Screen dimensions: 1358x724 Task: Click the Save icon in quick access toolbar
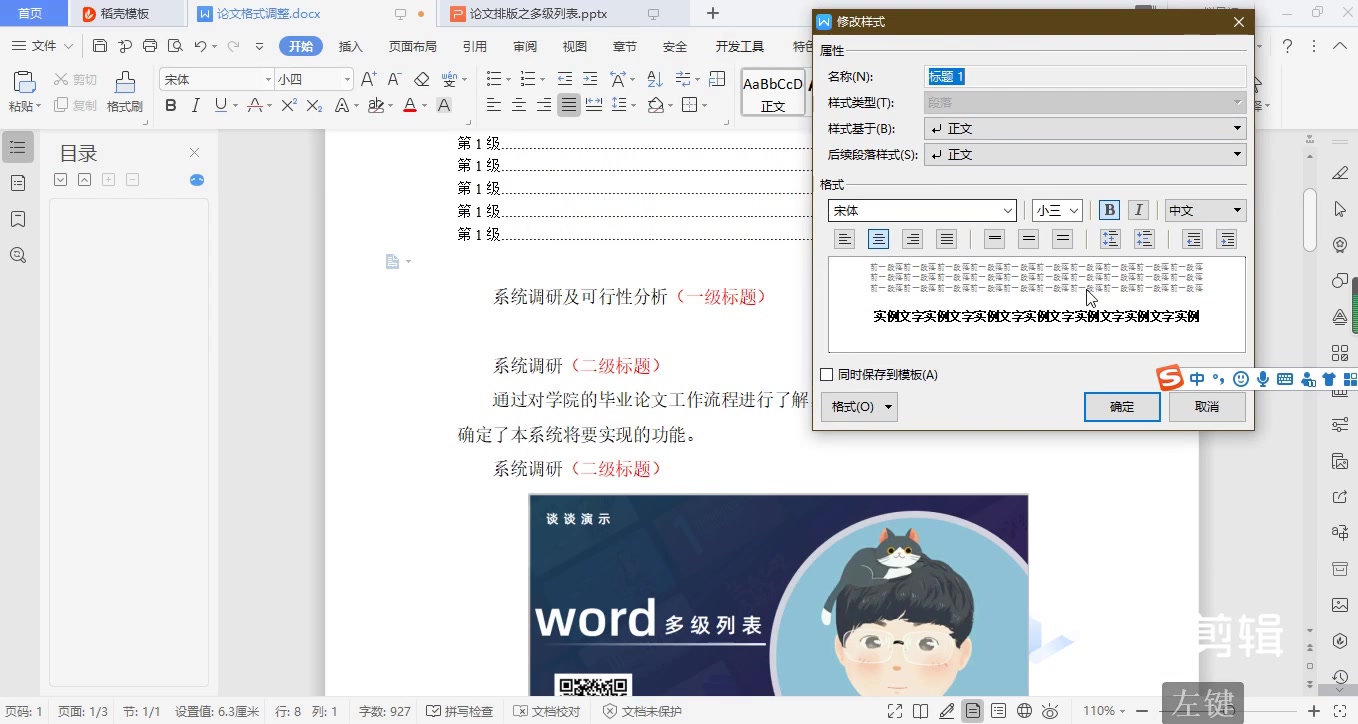click(100, 46)
